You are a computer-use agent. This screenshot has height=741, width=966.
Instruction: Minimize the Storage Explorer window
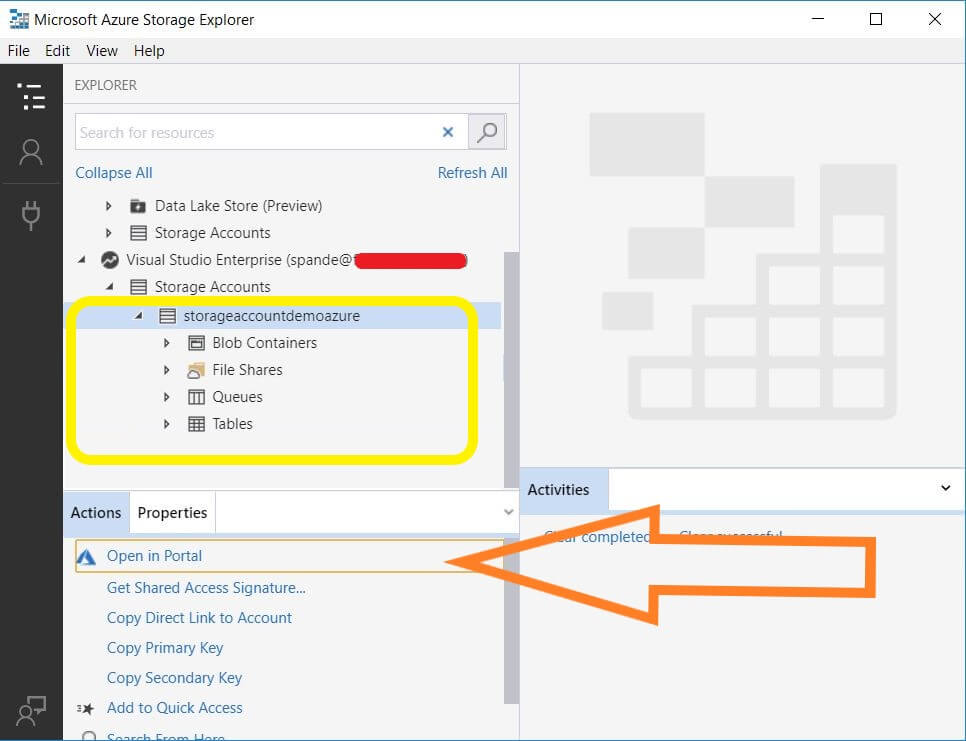[818, 19]
